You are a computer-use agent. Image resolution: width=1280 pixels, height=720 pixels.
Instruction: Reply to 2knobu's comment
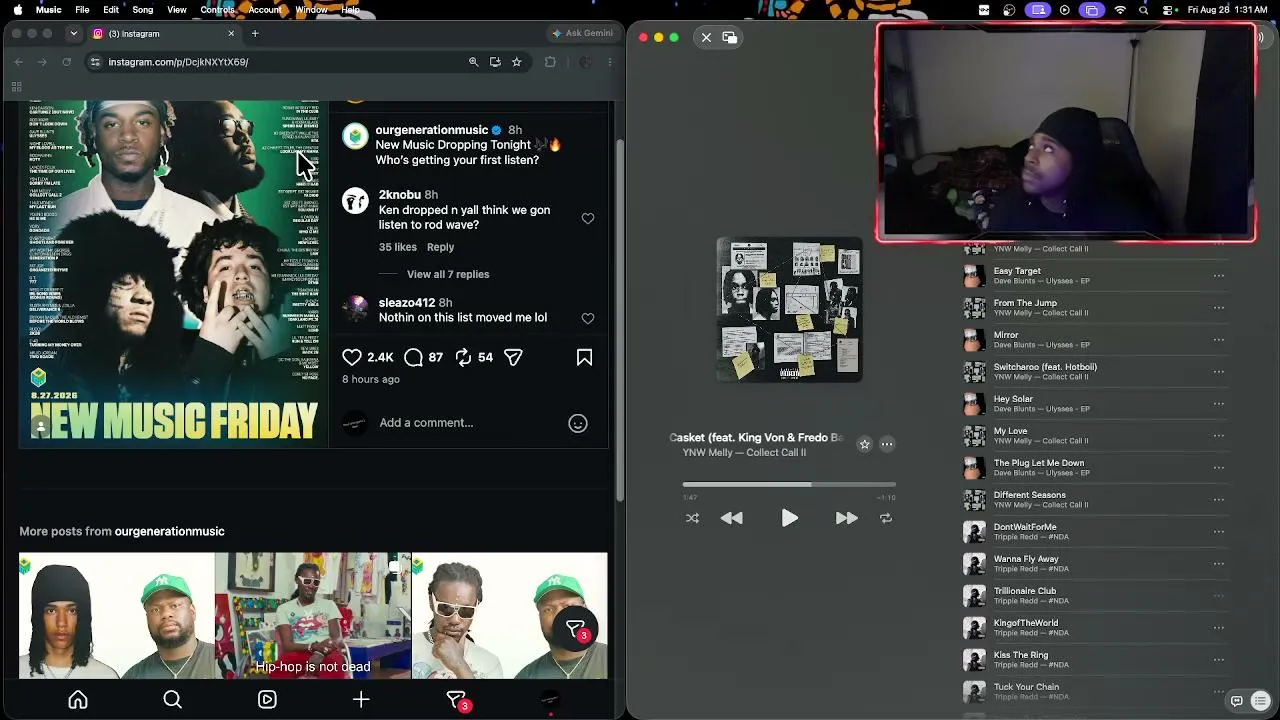pyautogui.click(x=440, y=247)
